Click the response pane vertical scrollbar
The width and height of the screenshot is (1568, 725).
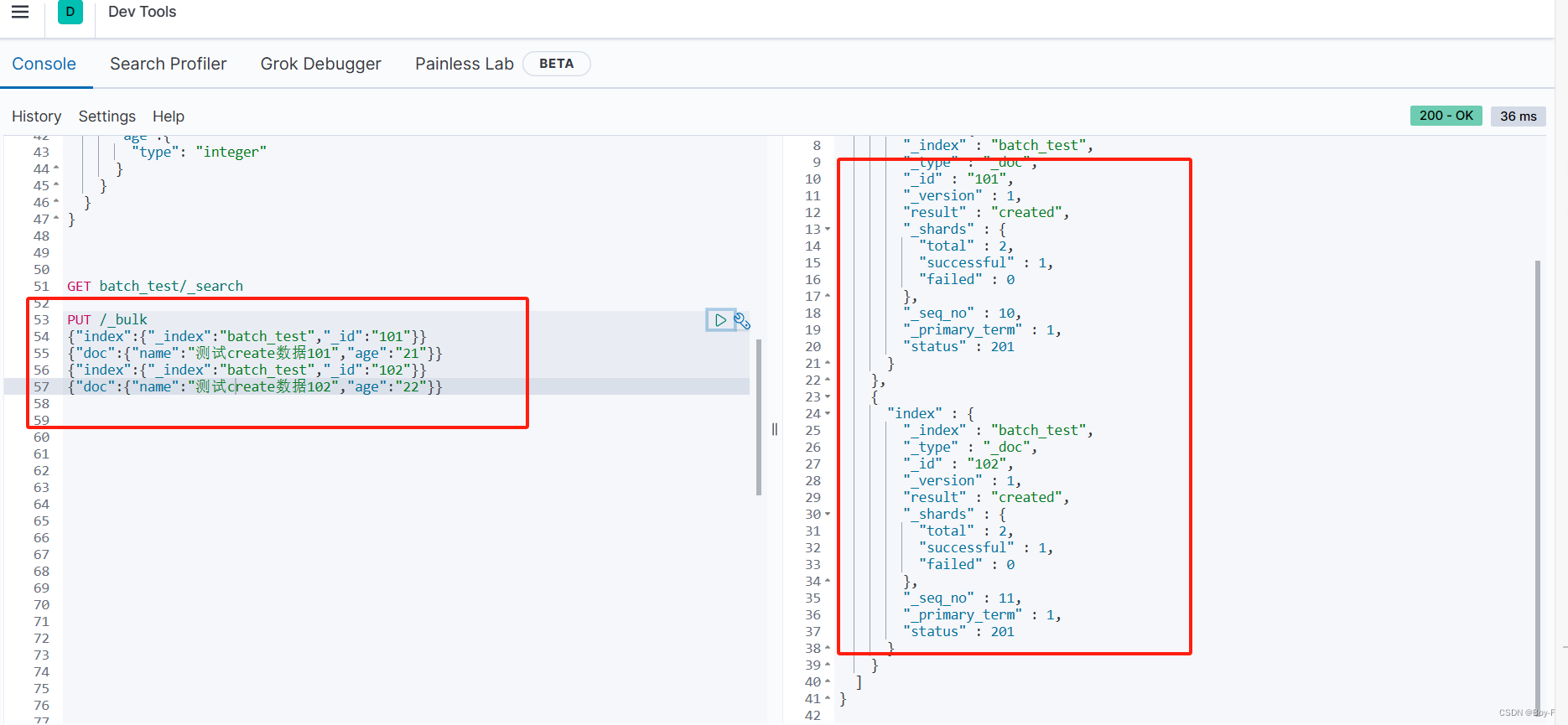[1538, 486]
